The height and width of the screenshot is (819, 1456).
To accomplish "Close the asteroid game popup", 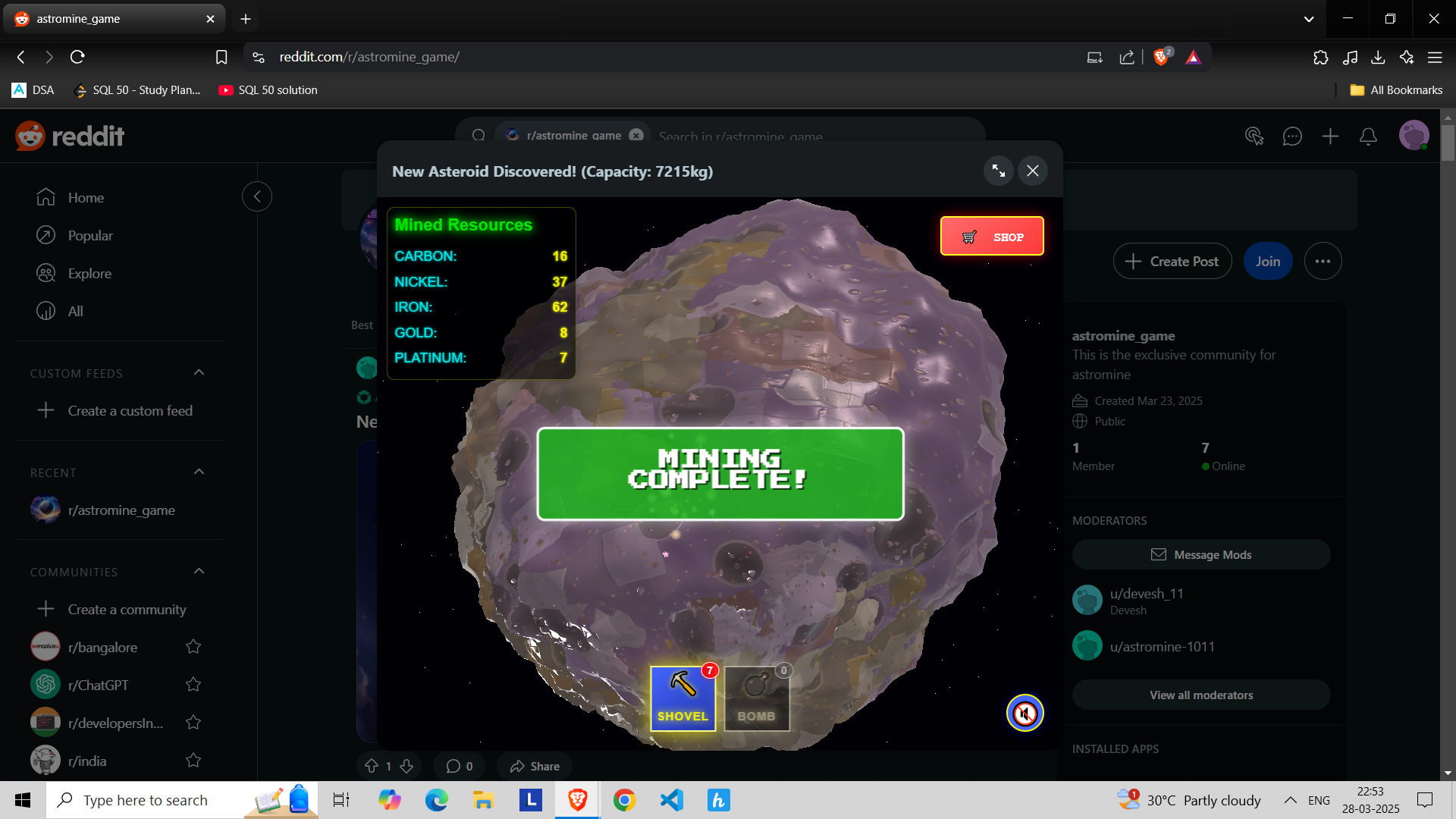I will pos(1033,171).
